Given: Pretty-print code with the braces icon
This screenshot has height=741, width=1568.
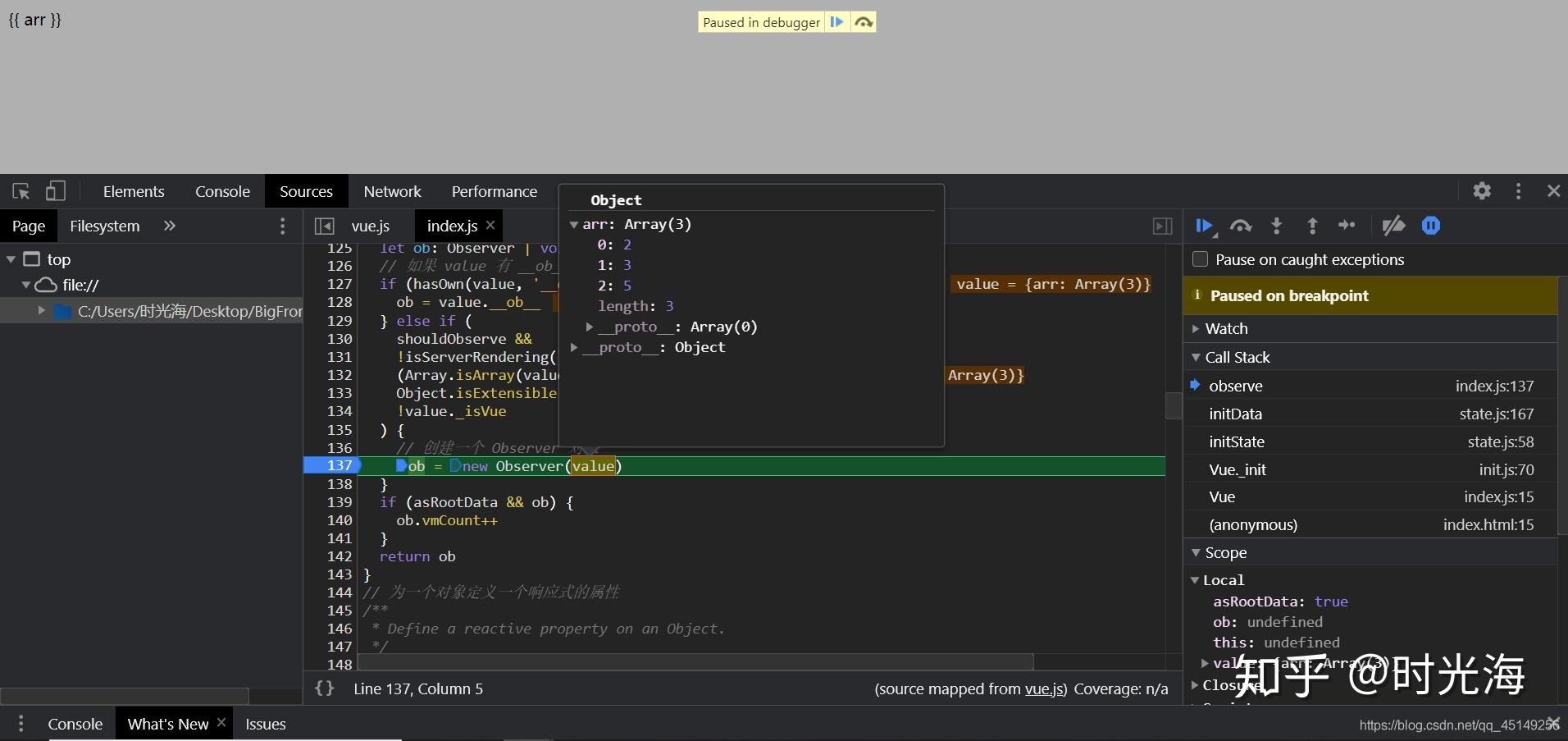Looking at the screenshot, I should [x=324, y=688].
